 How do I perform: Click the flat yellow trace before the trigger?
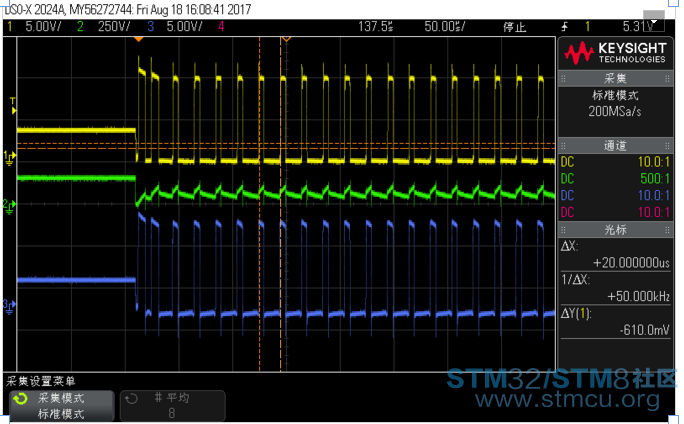click(x=76, y=130)
